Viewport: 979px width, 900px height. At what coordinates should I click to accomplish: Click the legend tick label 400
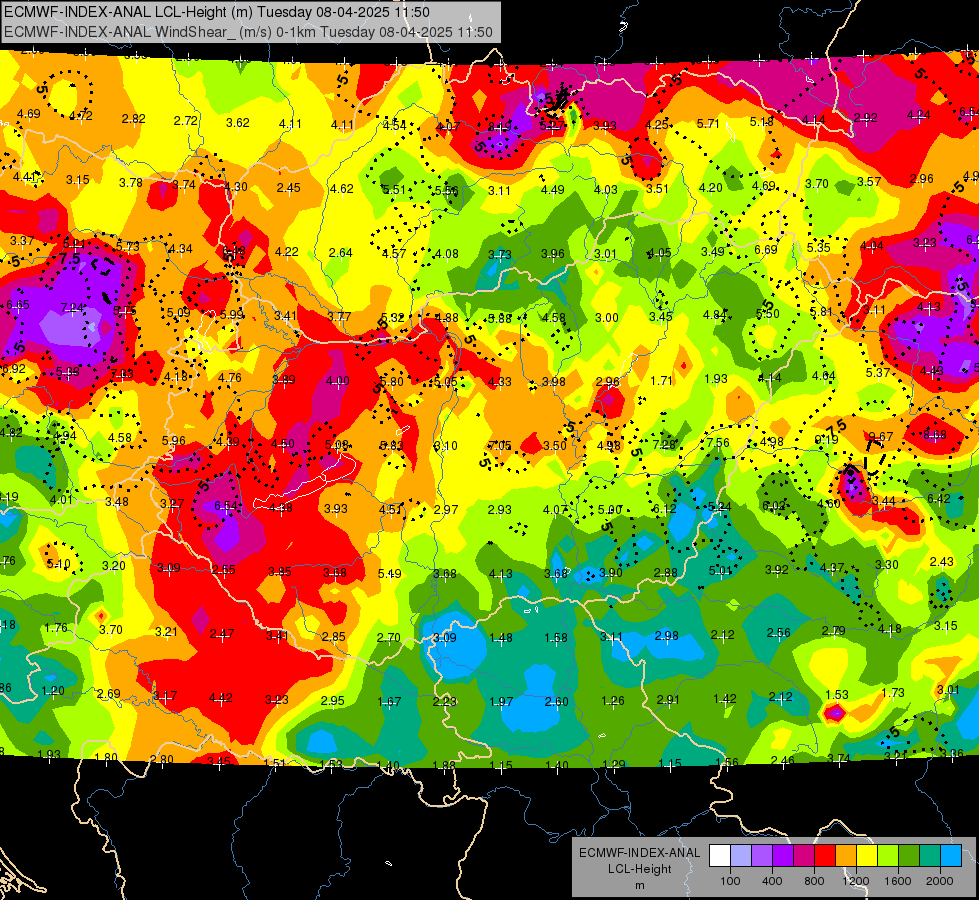(772, 881)
